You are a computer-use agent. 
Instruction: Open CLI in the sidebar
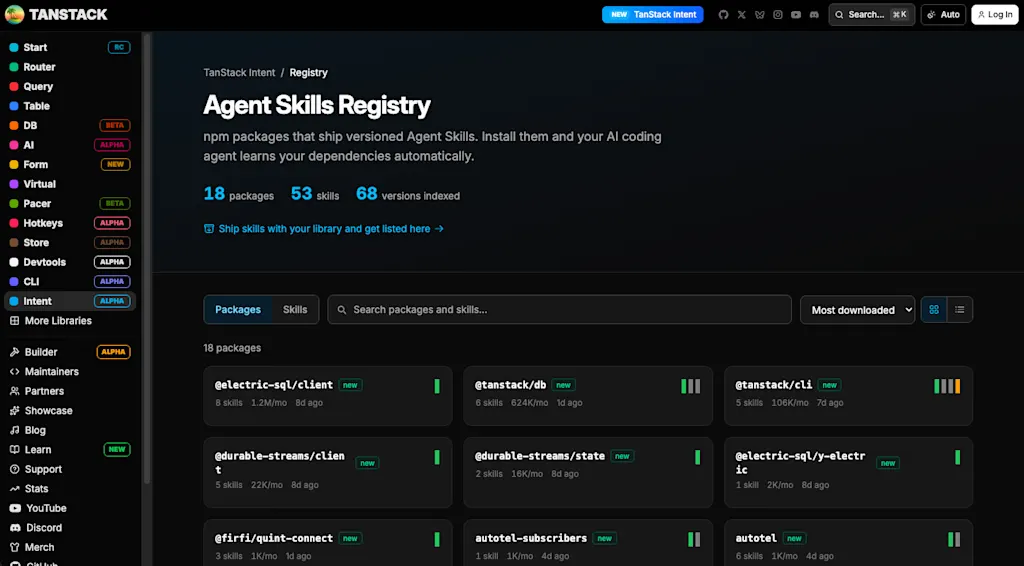[x=70, y=281]
